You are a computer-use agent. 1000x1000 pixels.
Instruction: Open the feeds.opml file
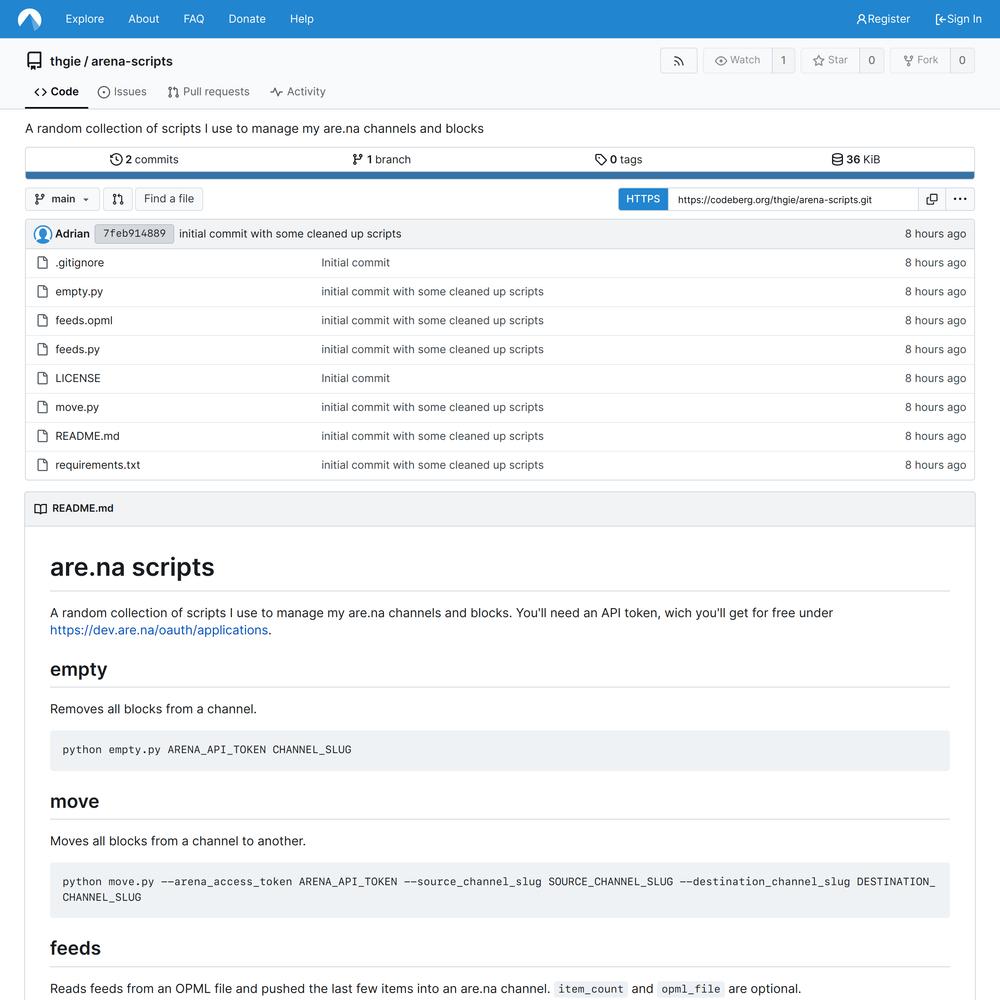pos(84,320)
